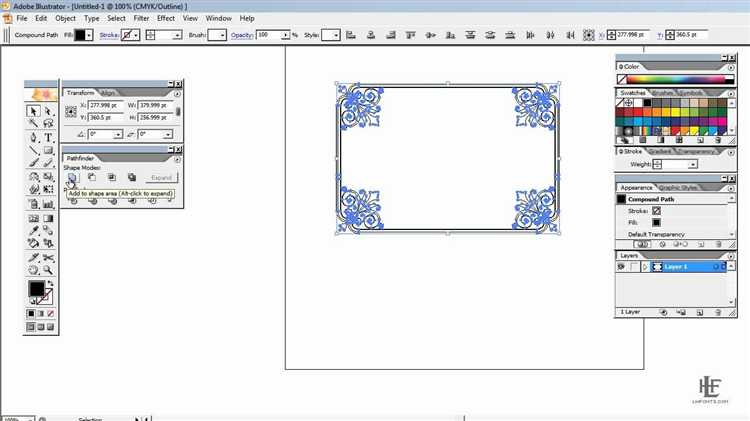Click the Expand button in Pathfinder
750x421 pixels.
[x=160, y=178]
